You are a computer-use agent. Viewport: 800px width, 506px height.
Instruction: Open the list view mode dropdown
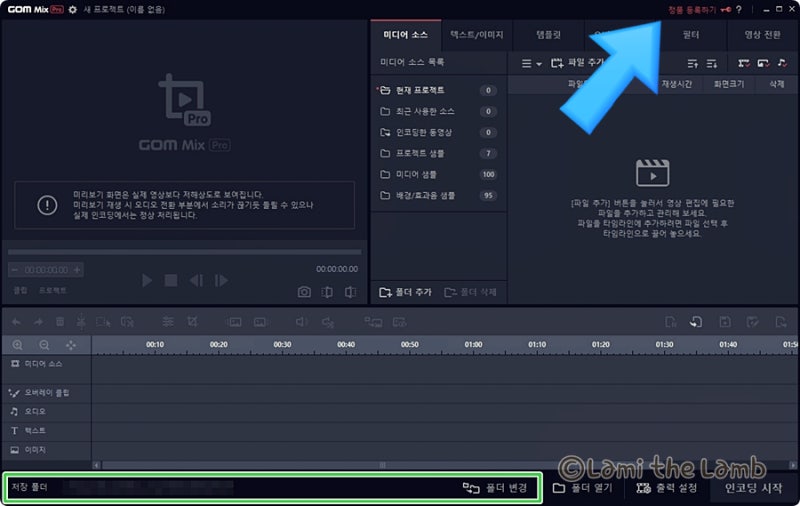click(x=531, y=63)
